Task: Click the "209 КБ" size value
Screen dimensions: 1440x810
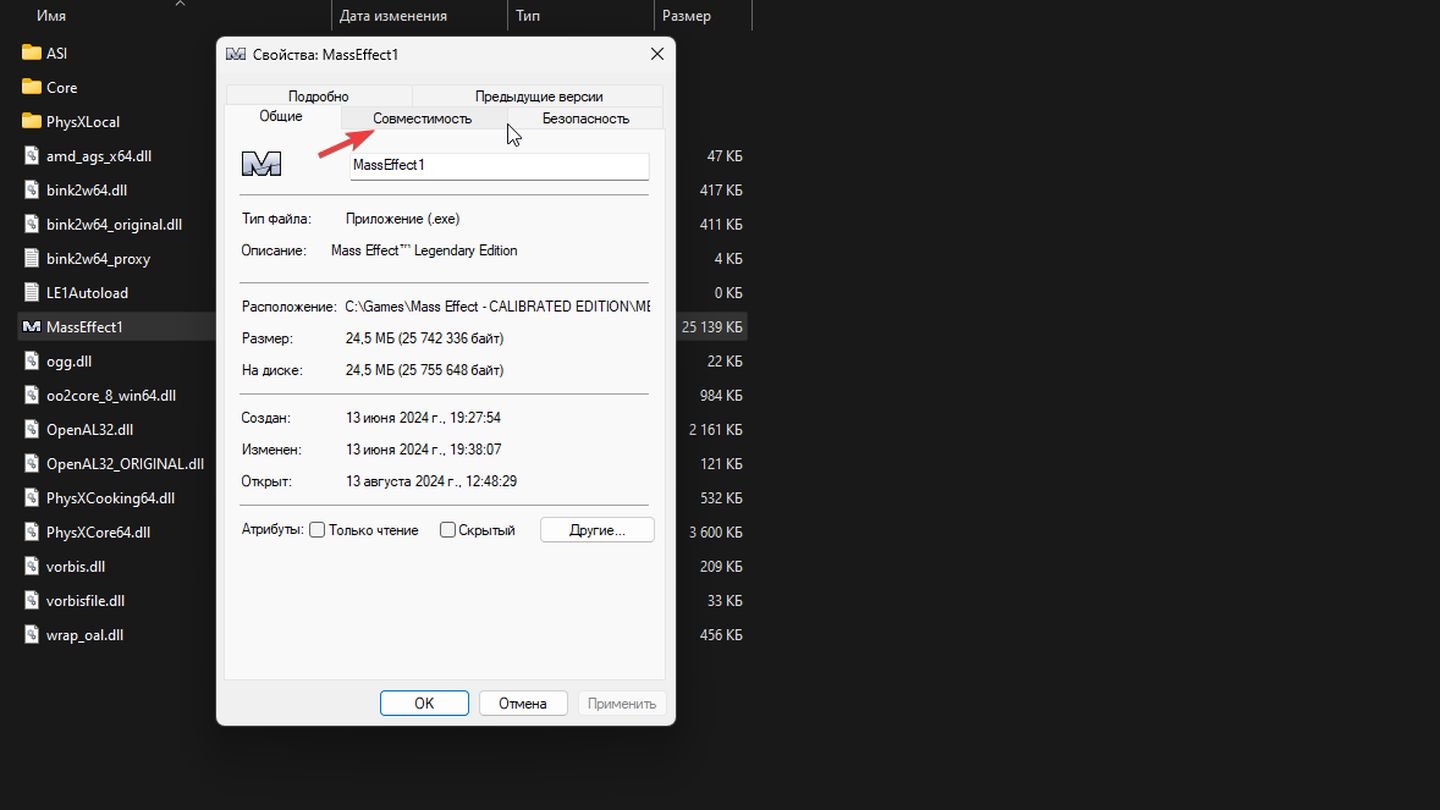Action: [721, 566]
